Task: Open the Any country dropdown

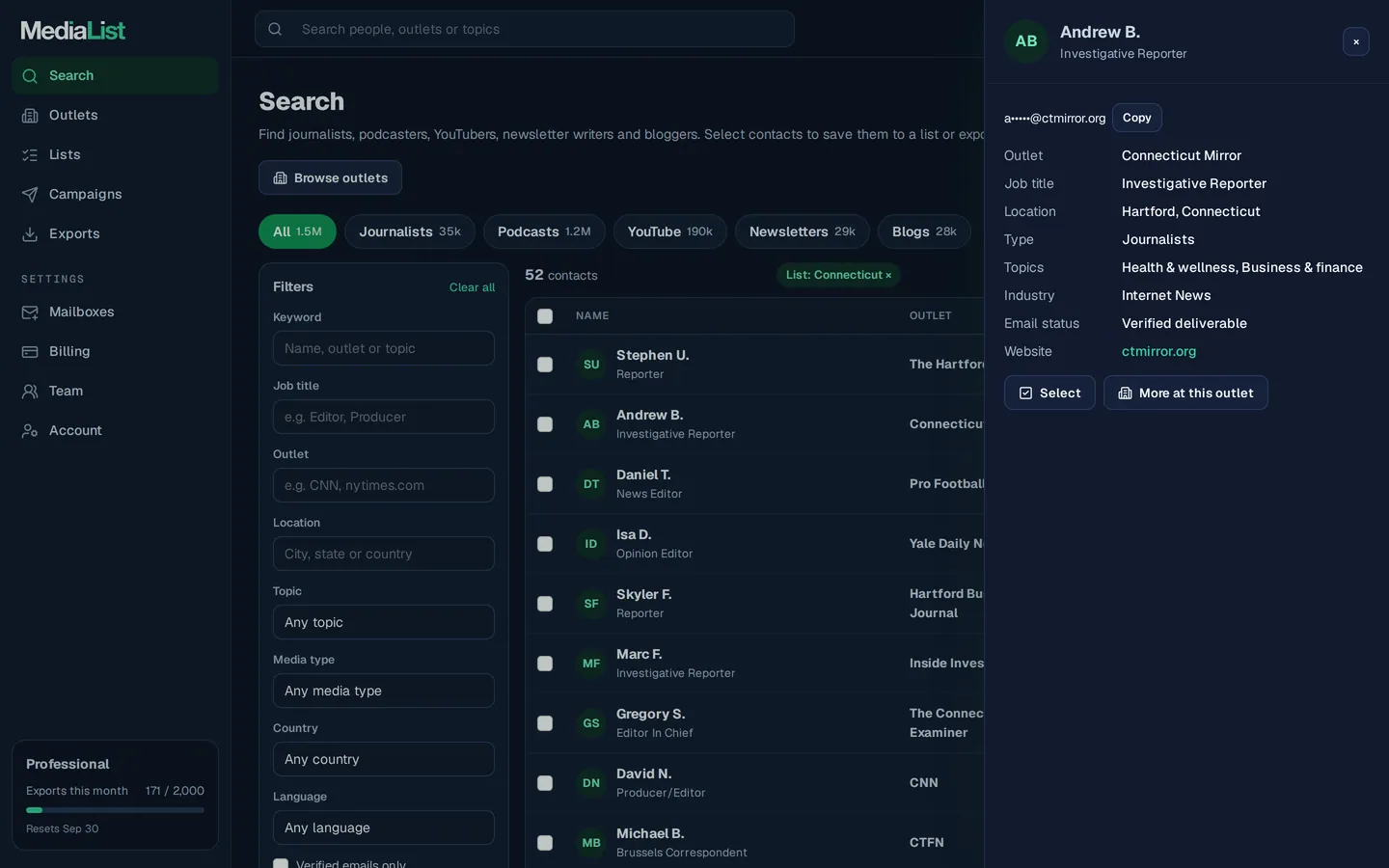Action: (384, 759)
